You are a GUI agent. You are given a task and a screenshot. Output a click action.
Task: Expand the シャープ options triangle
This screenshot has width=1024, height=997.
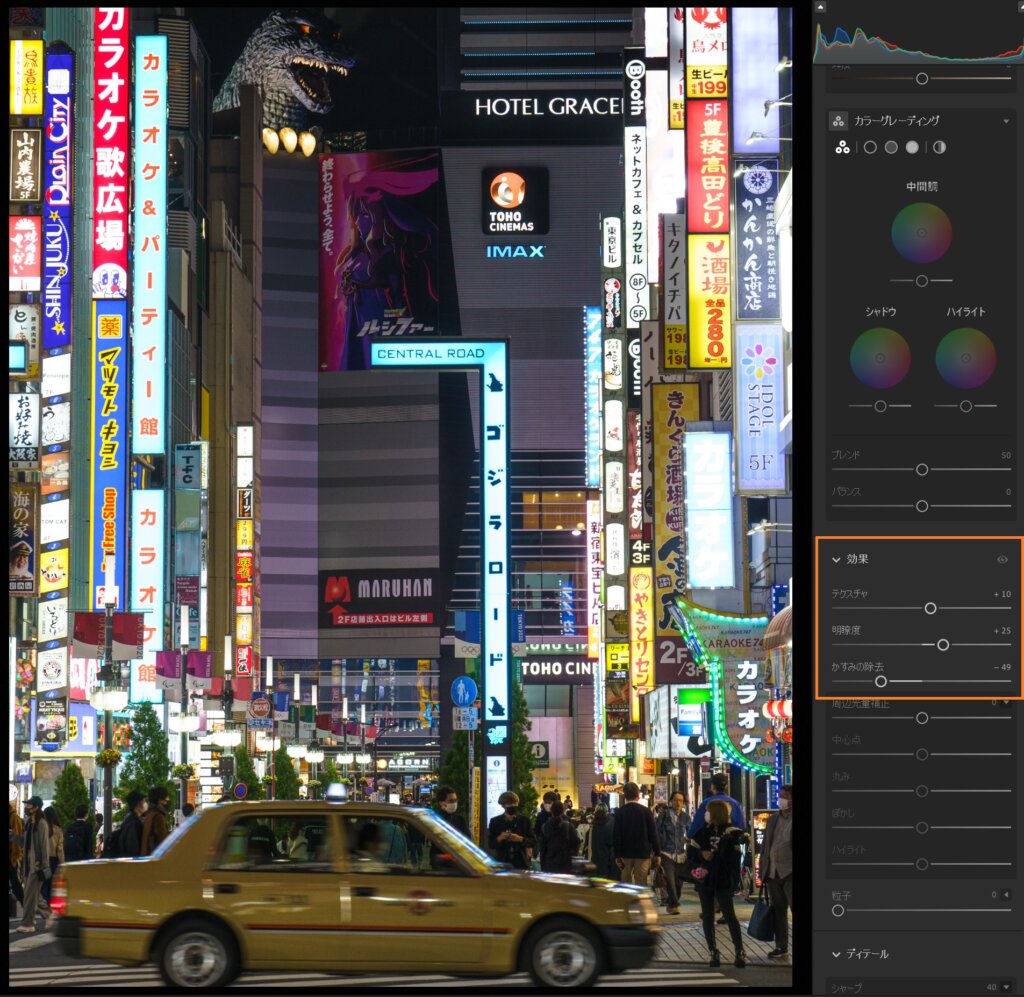(1006, 987)
